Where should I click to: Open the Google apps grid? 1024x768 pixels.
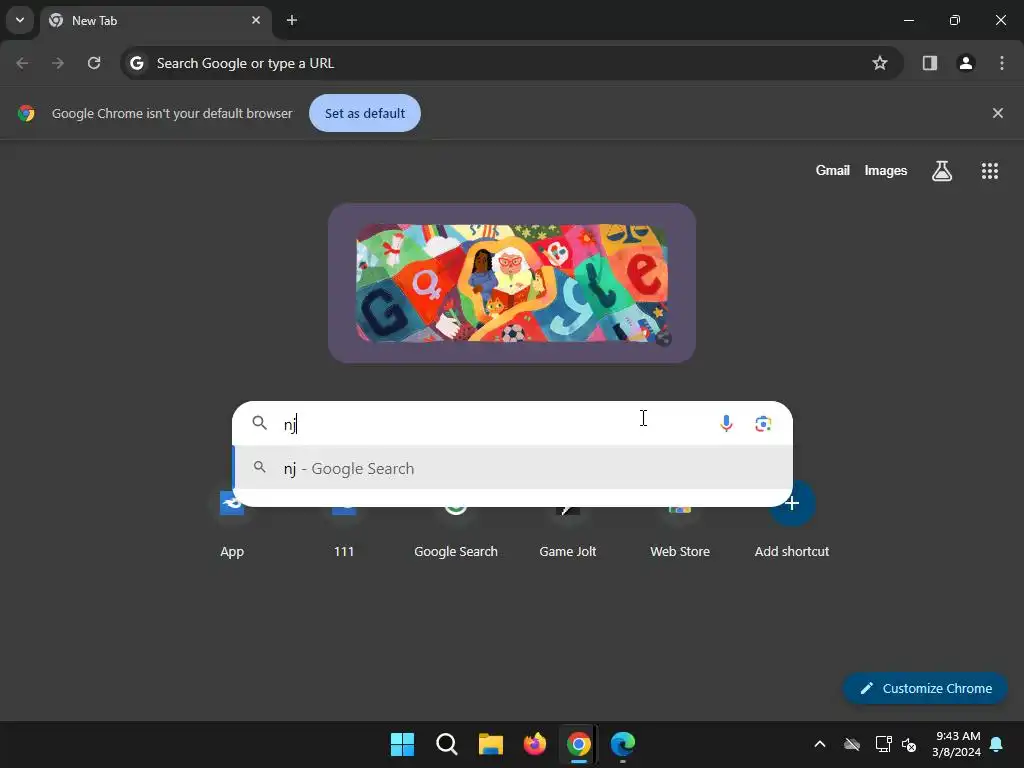[990, 171]
